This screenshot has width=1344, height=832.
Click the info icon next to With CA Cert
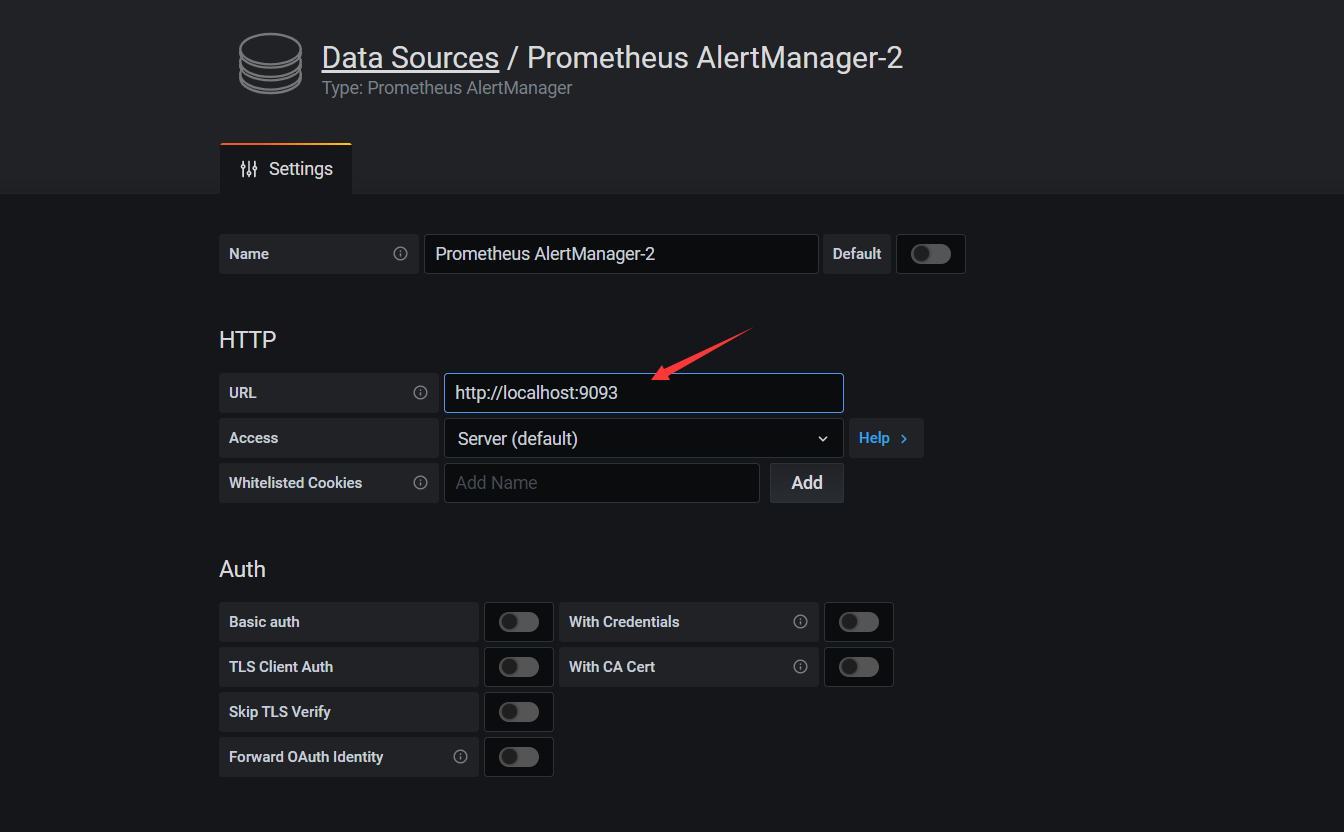[x=800, y=667]
